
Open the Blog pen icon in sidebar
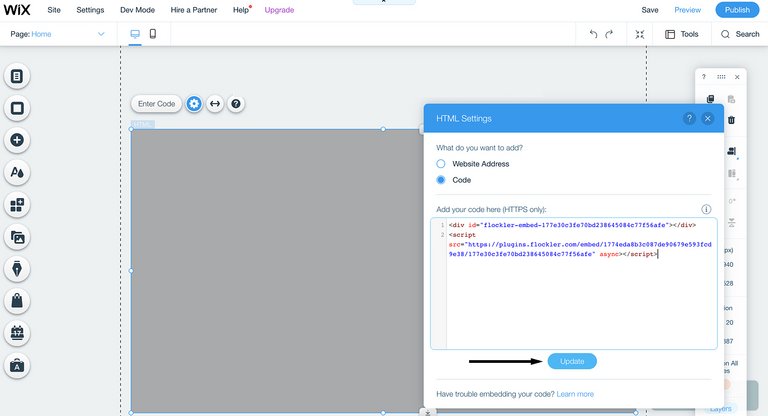pyautogui.click(x=17, y=269)
